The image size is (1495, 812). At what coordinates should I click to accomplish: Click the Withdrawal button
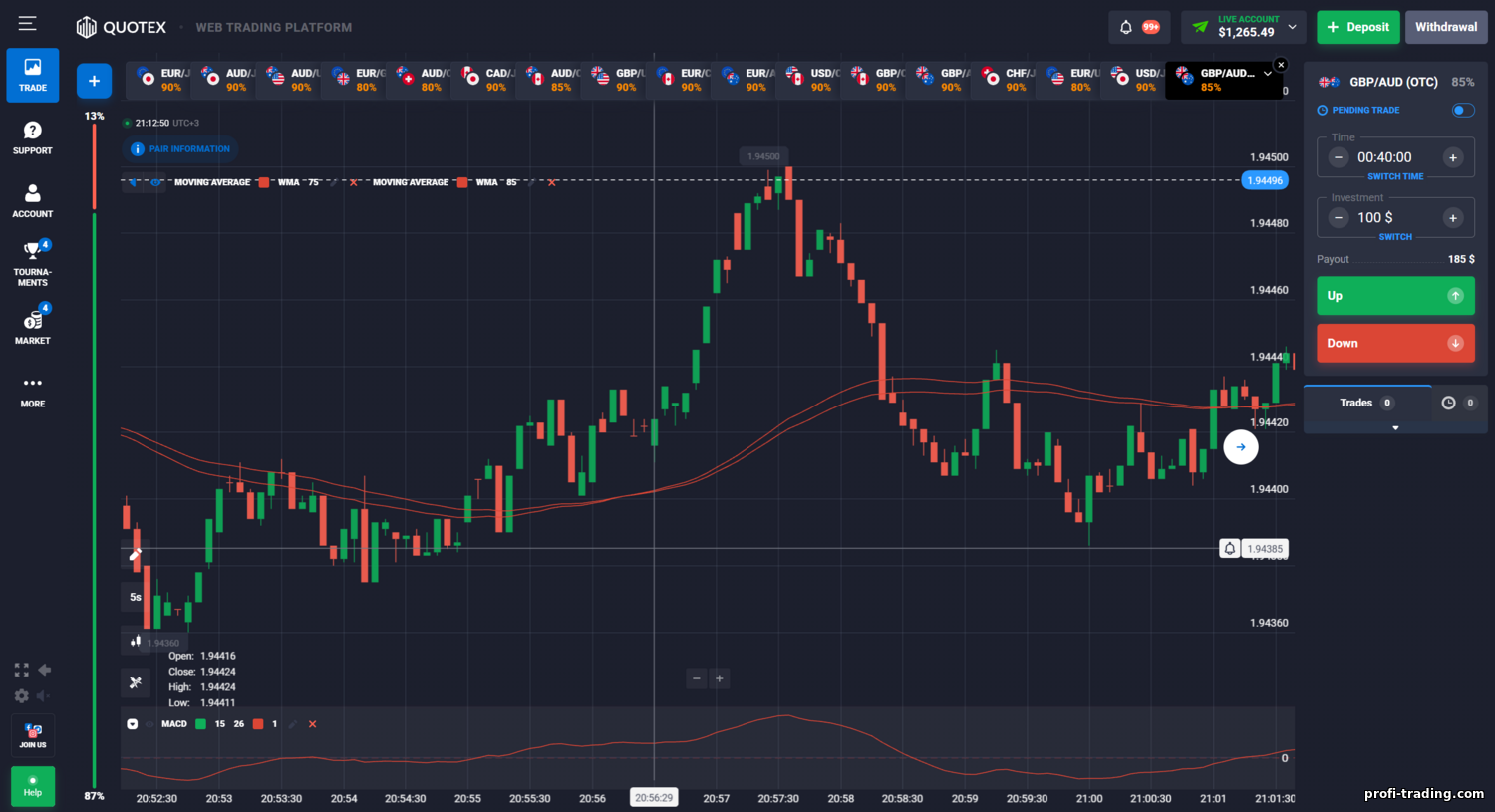coord(1446,27)
